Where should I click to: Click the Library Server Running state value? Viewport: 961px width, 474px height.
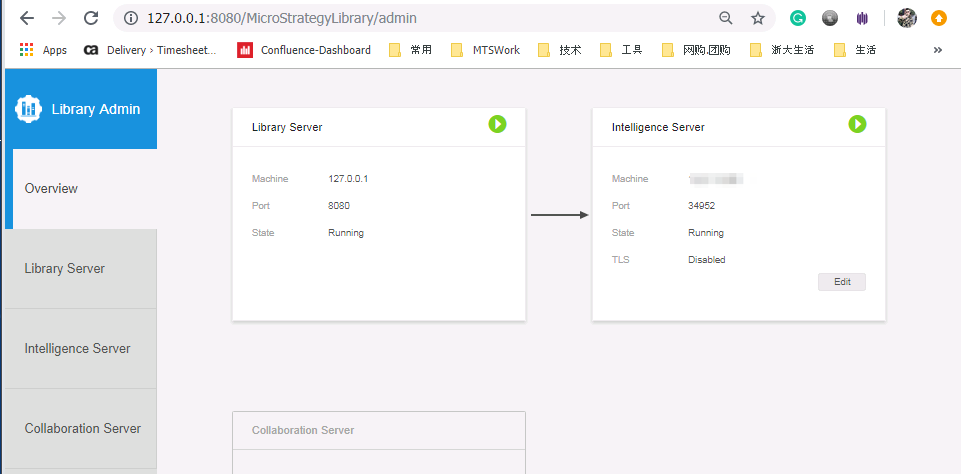coord(346,233)
